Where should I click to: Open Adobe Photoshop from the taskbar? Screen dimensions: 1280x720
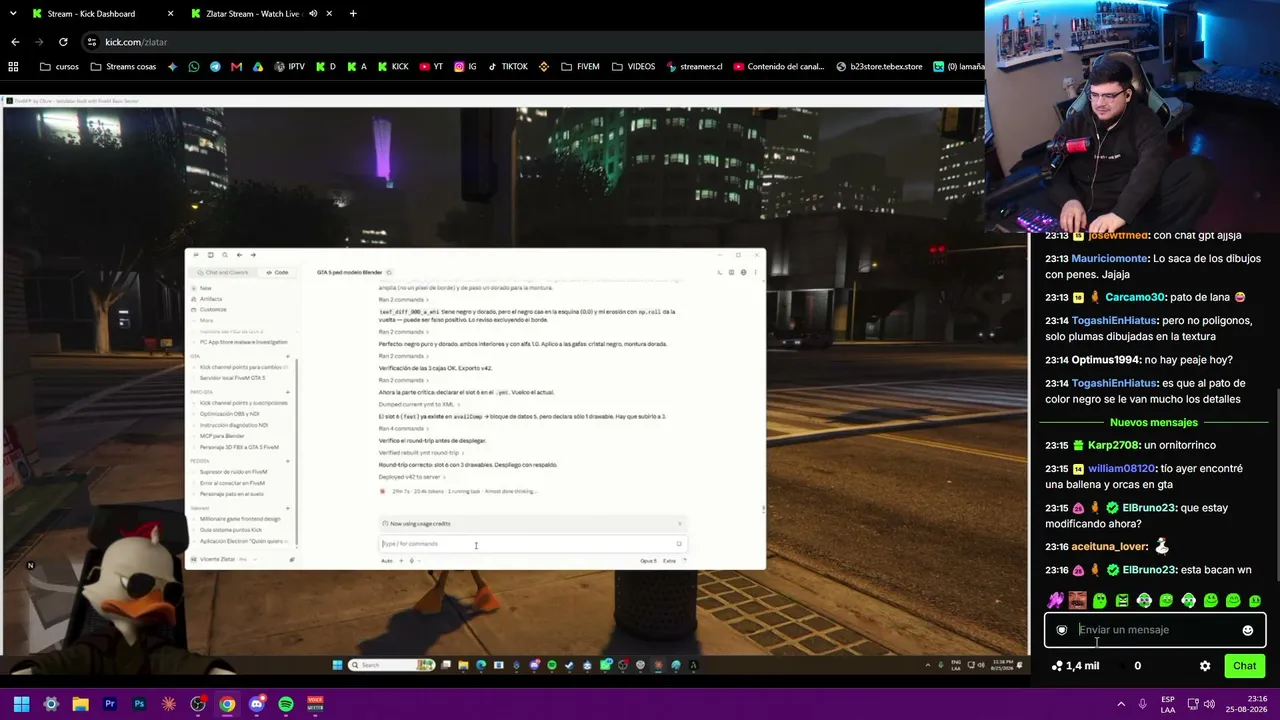click(139, 704)
